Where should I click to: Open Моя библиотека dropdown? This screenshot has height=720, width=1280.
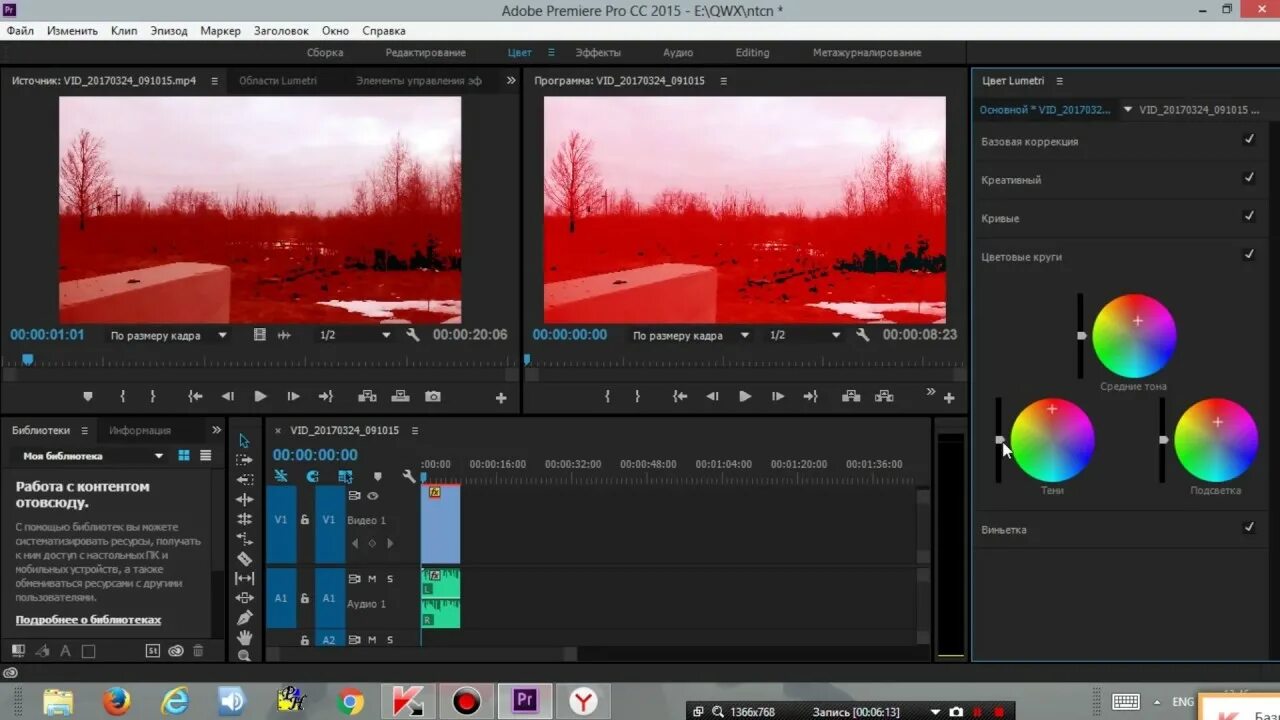pos(92,456)
